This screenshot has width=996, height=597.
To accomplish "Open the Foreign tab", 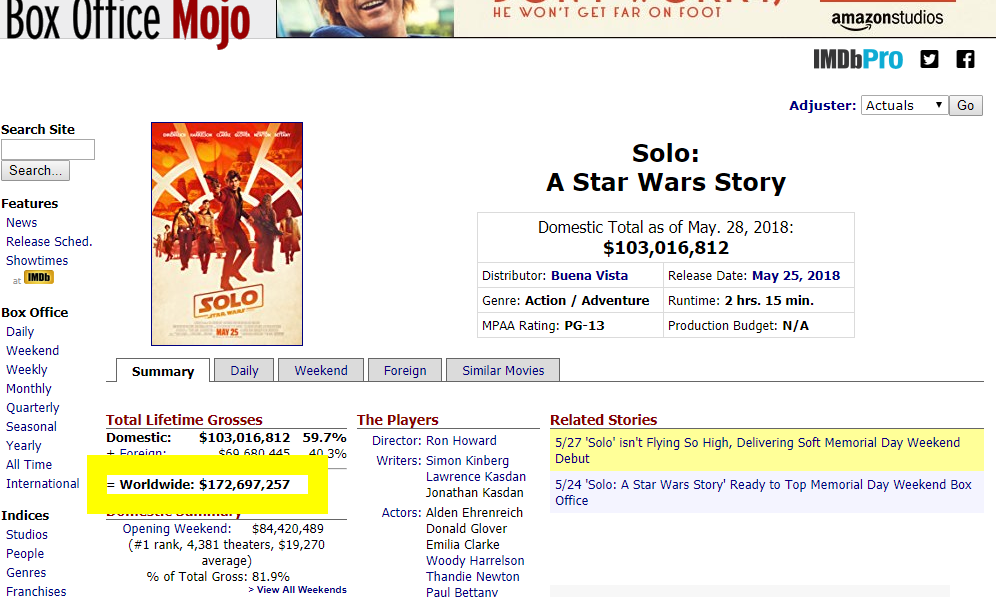I will coord(405,370).
